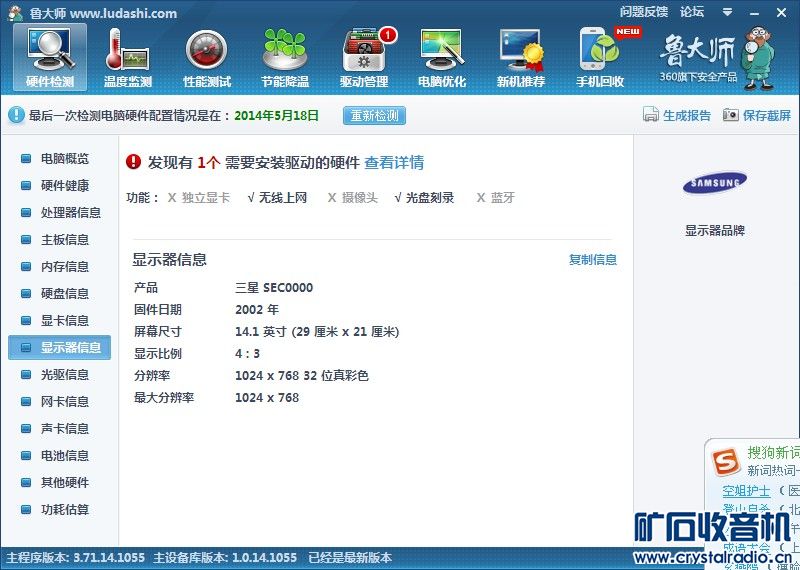
Task: Click the 空姐护士 link in Sogou popup
Action: click(746, 491)
